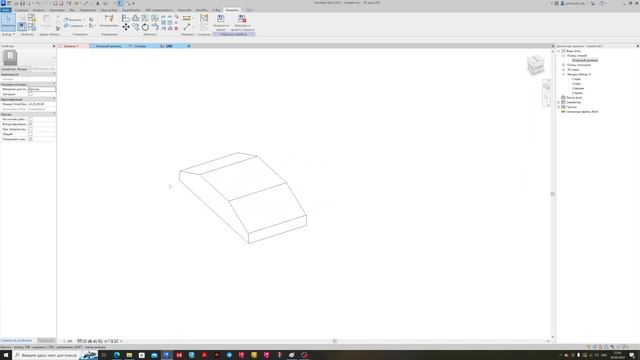Screen dimensions: 640x360
Task: Choose the Offset tool in Modify panel
Action: [136, 18]
